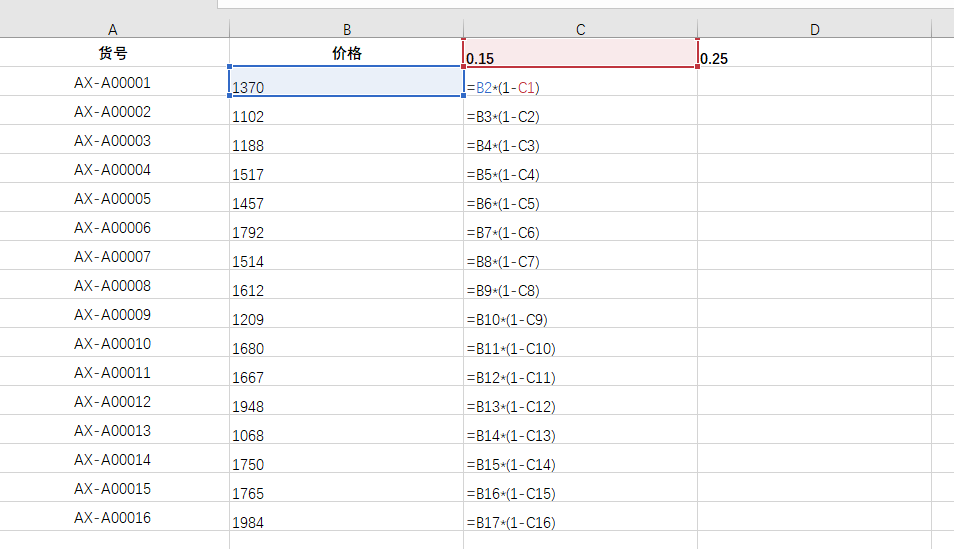Click formula cell =B13*(1-C12)
The width and height of the screenshot is (954, 549).
point(580,401)
